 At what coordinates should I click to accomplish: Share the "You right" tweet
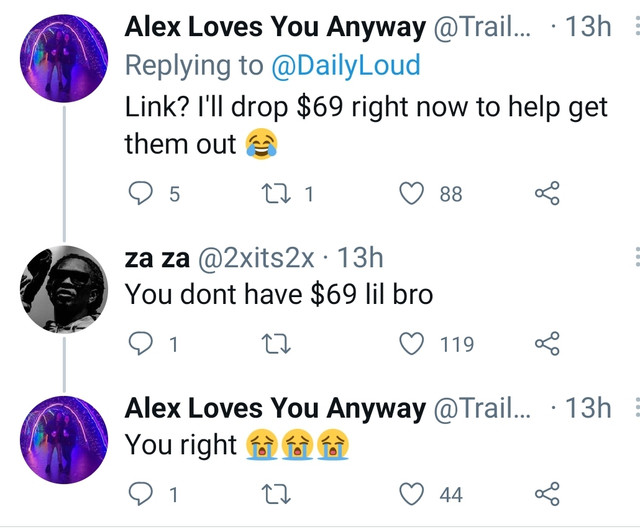pos(547,494)
